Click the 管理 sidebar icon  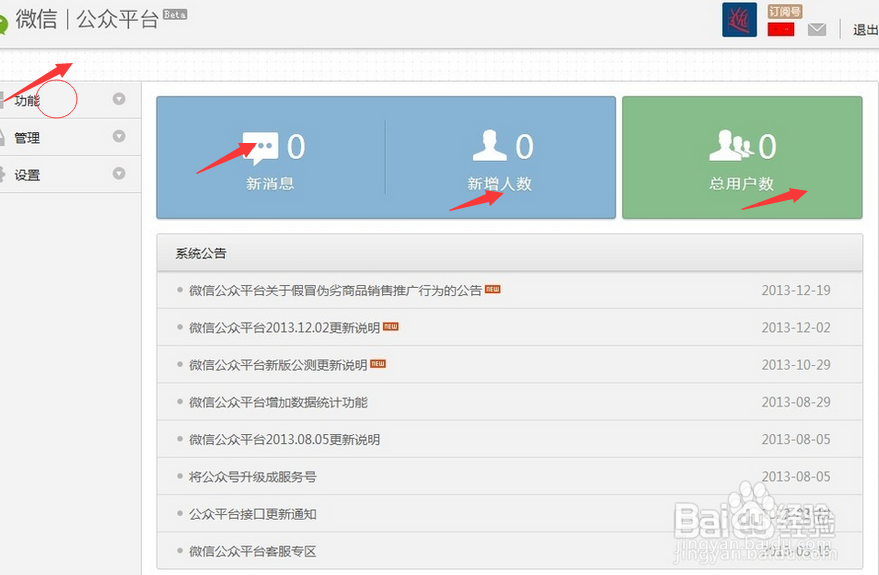coord(2,137)
